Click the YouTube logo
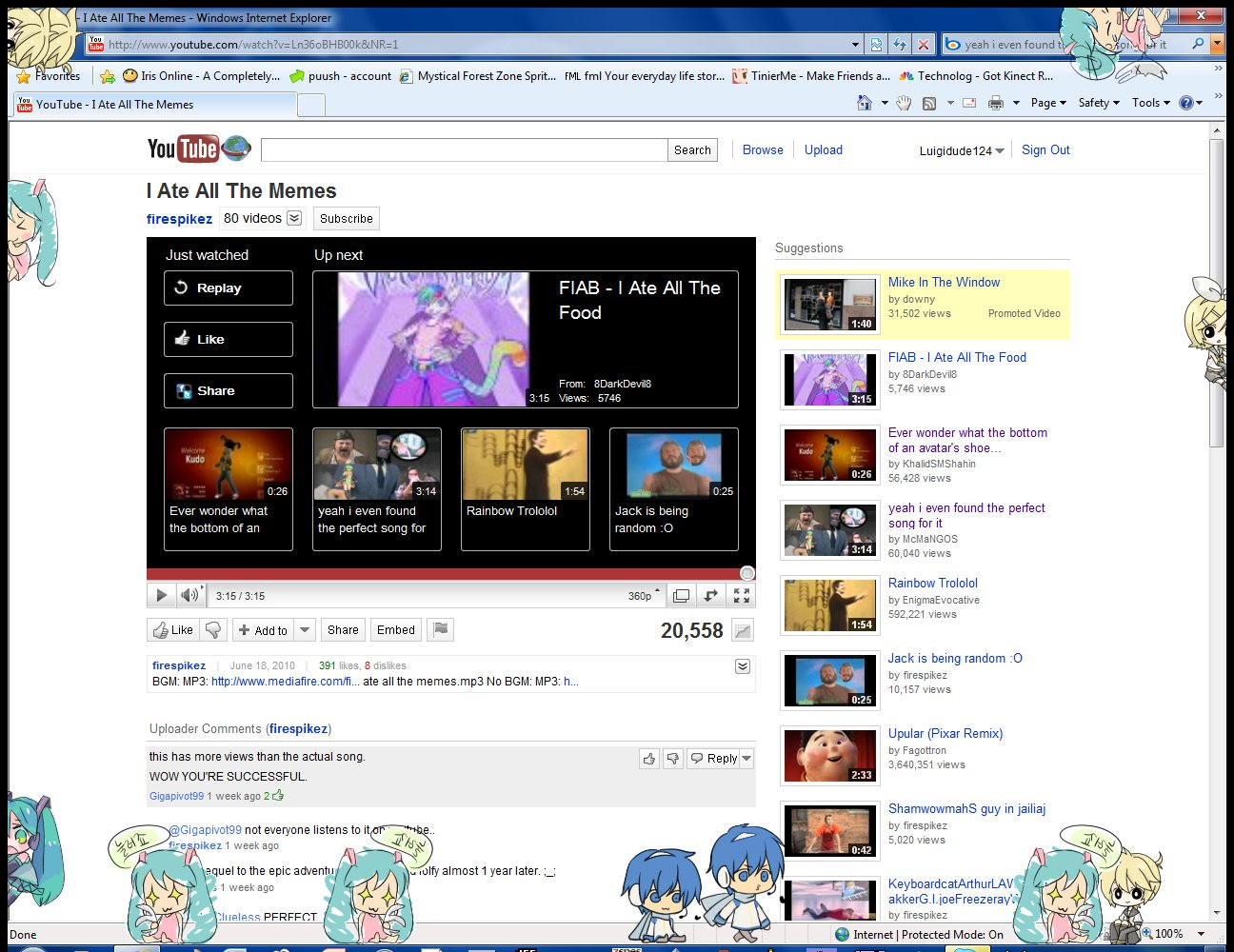This screenshot has width=1234, height=952. (199, 149)
